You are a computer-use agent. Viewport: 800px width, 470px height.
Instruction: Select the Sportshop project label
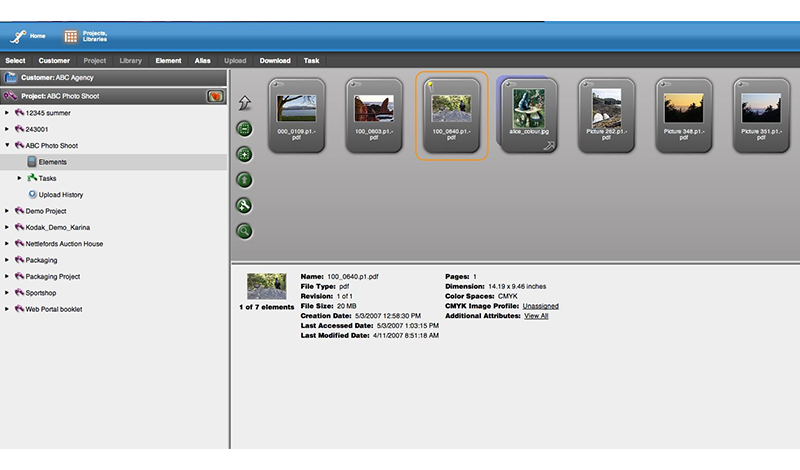point(41,292)
